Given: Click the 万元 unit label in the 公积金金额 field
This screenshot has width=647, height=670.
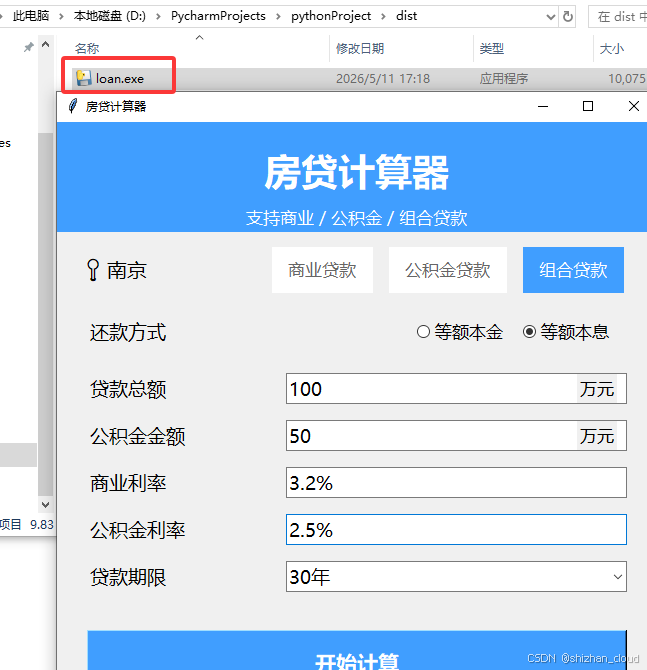Looking at the screenshot, I should (x=597, y=436).
